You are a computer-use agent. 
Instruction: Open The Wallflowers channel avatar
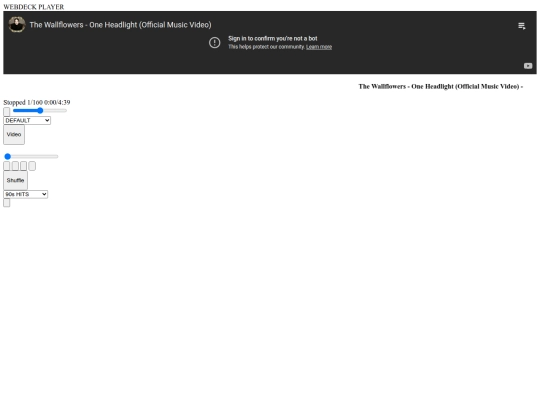17,25
